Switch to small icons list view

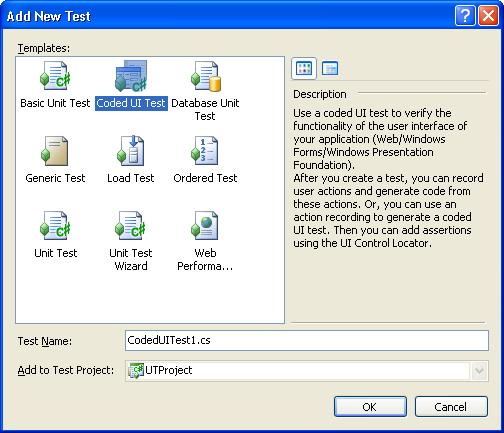tap(330, 68)
